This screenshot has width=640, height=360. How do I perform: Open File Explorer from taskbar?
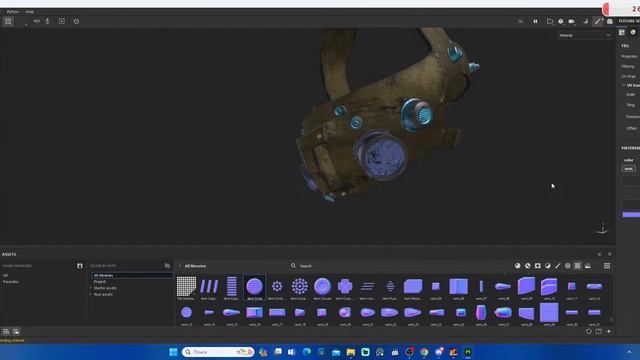coord(351,352)
